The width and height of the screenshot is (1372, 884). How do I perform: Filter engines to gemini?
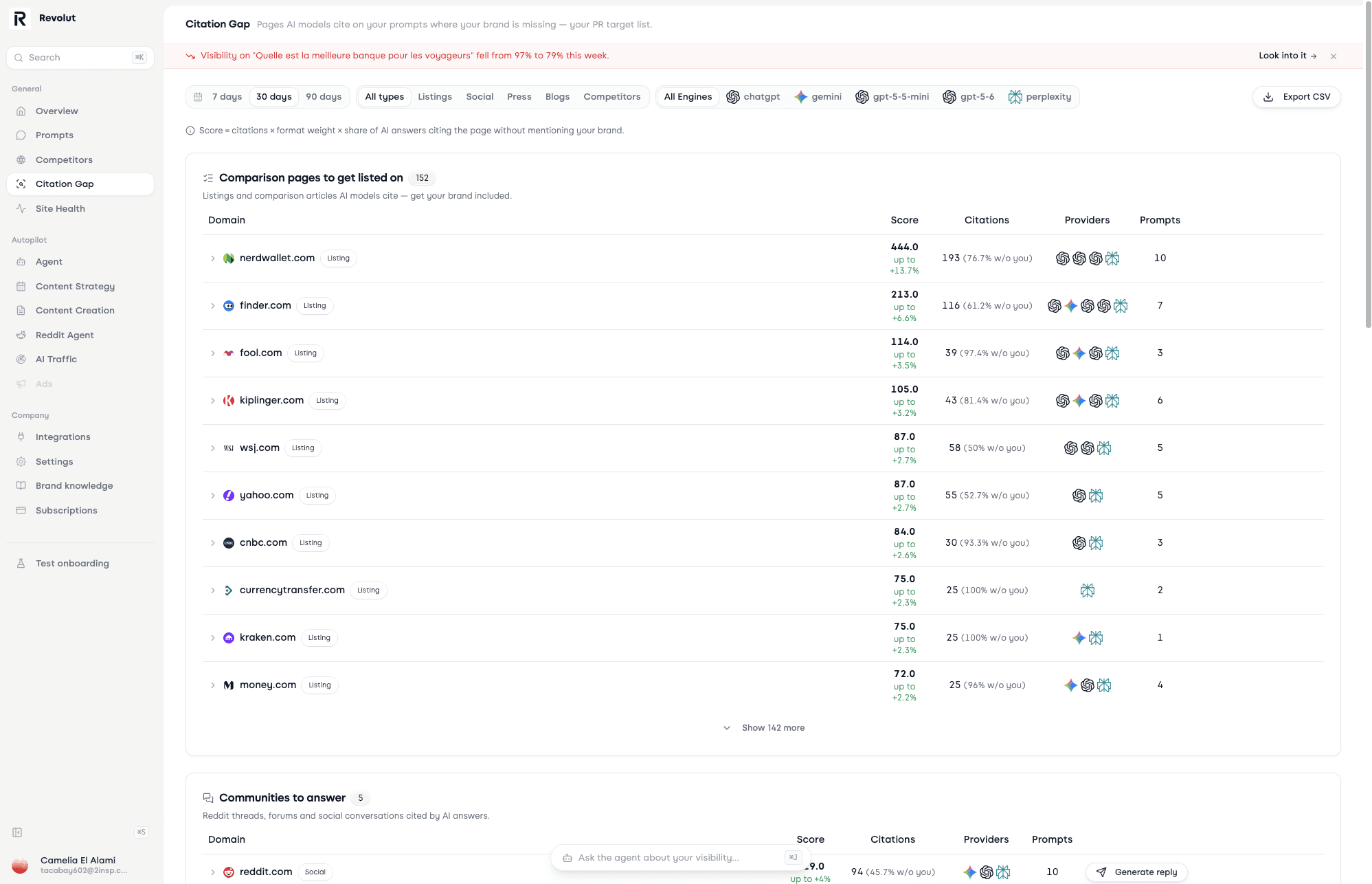click(x=818, y=97)
